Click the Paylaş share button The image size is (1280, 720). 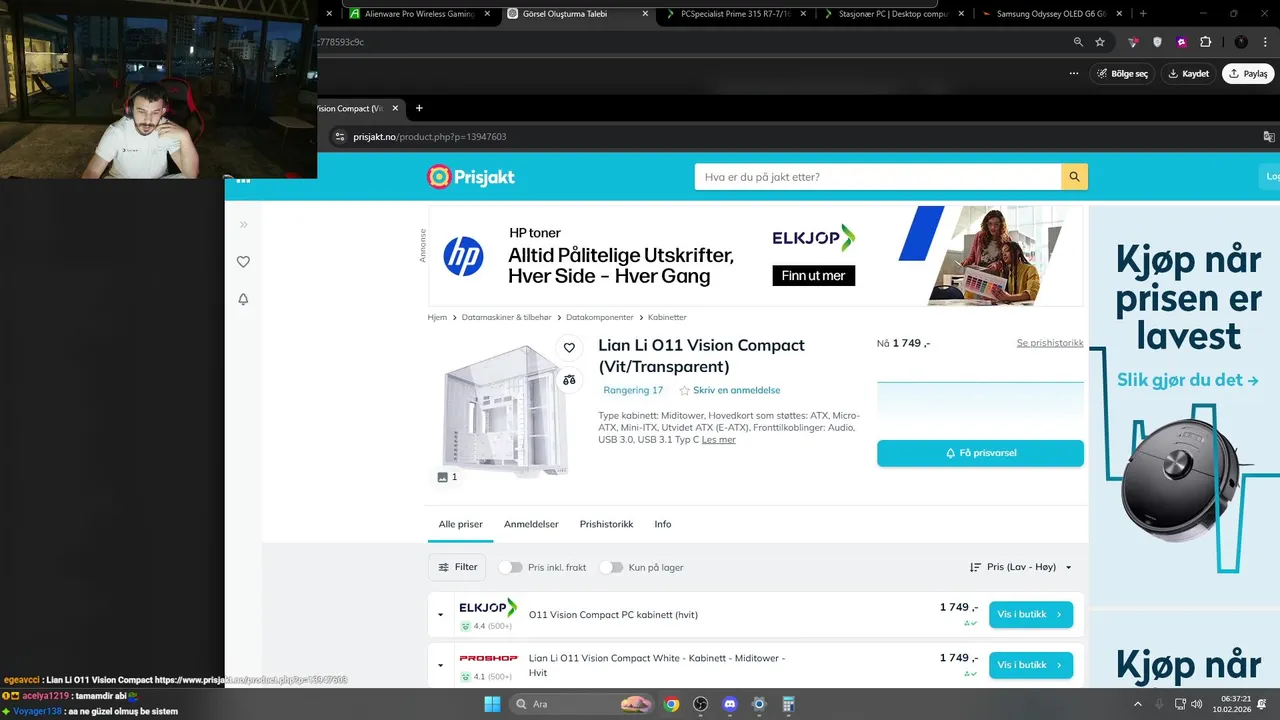coord(1248,73)
